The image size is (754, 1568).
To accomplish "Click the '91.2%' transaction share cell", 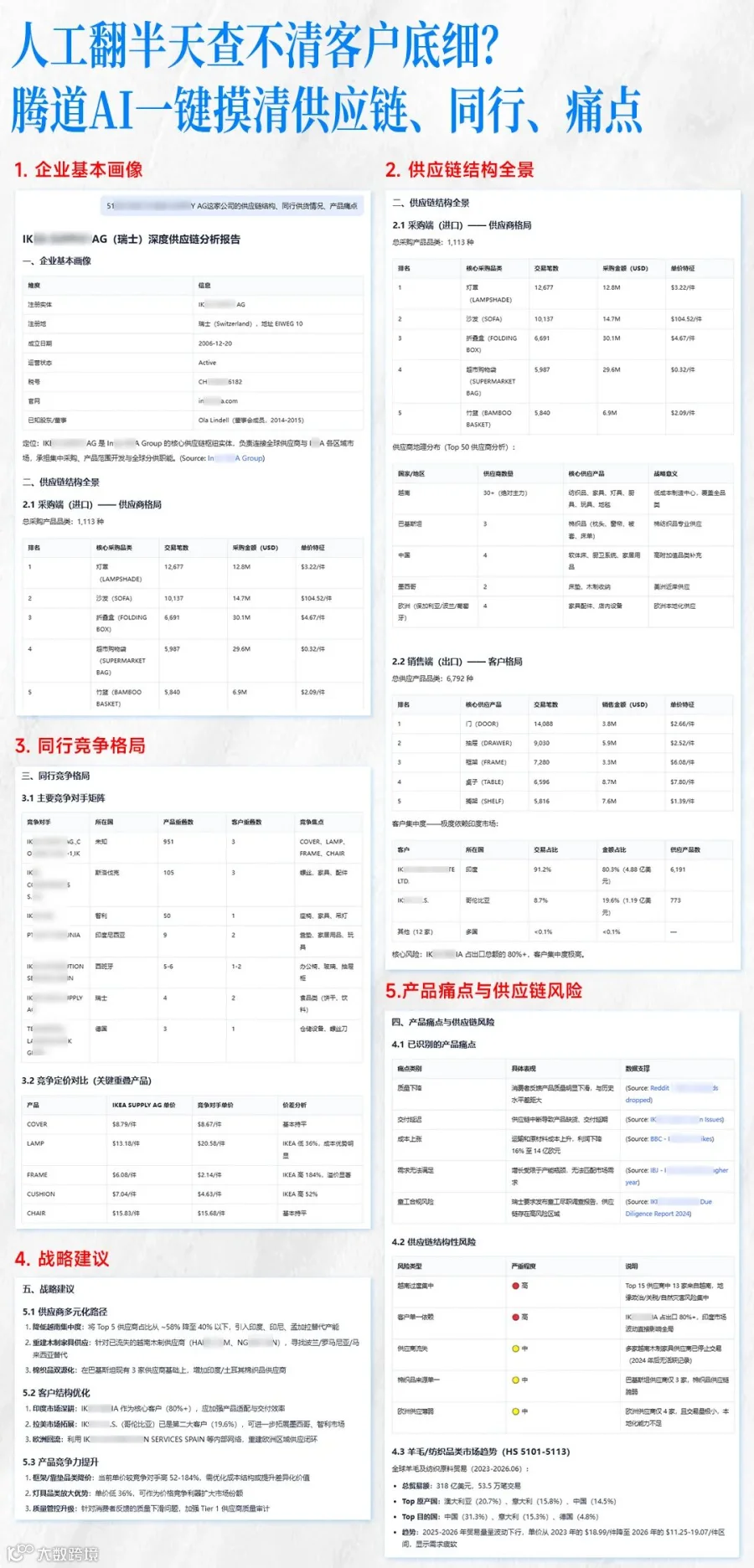I will coord(542,869).
